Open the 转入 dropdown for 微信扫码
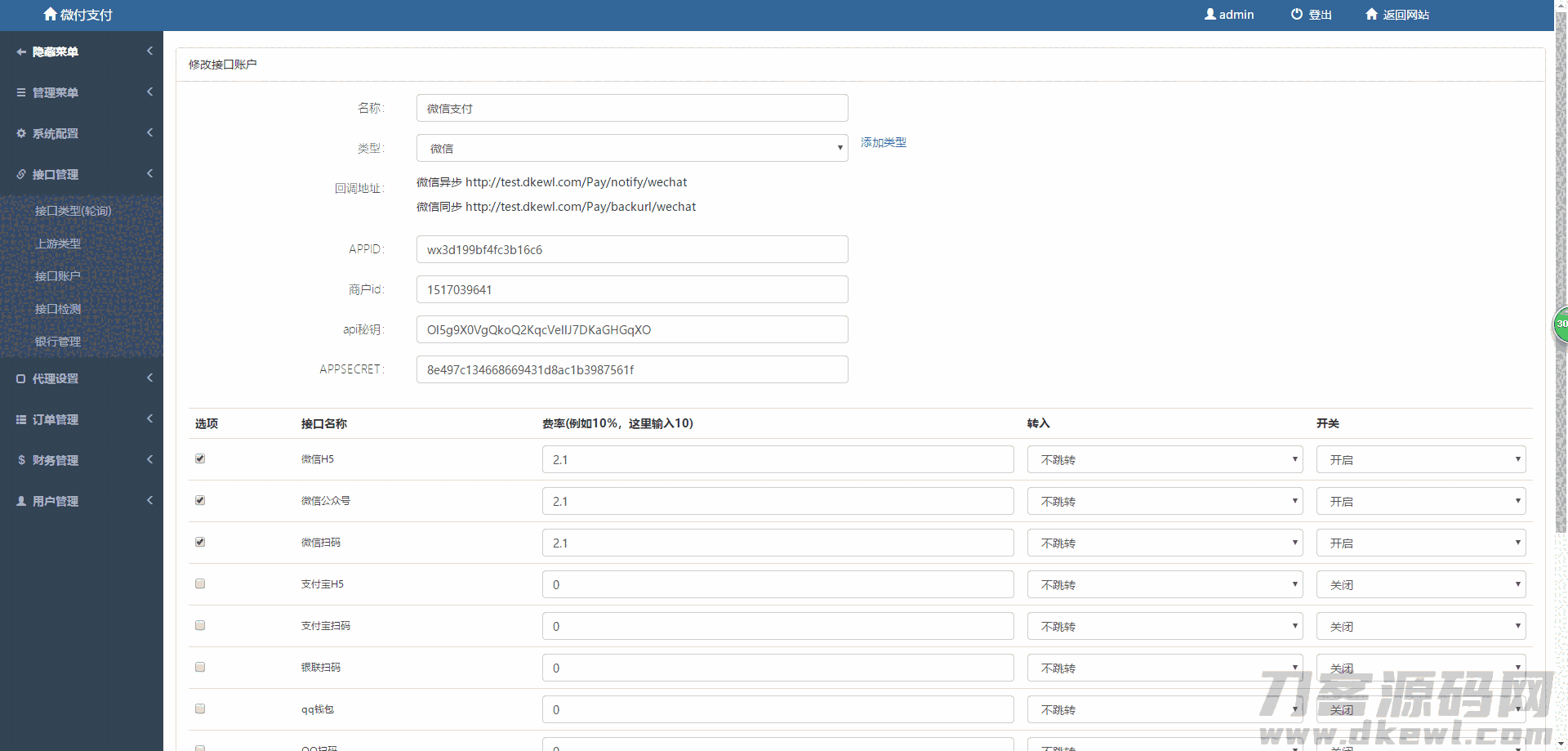 point(1164,543)
